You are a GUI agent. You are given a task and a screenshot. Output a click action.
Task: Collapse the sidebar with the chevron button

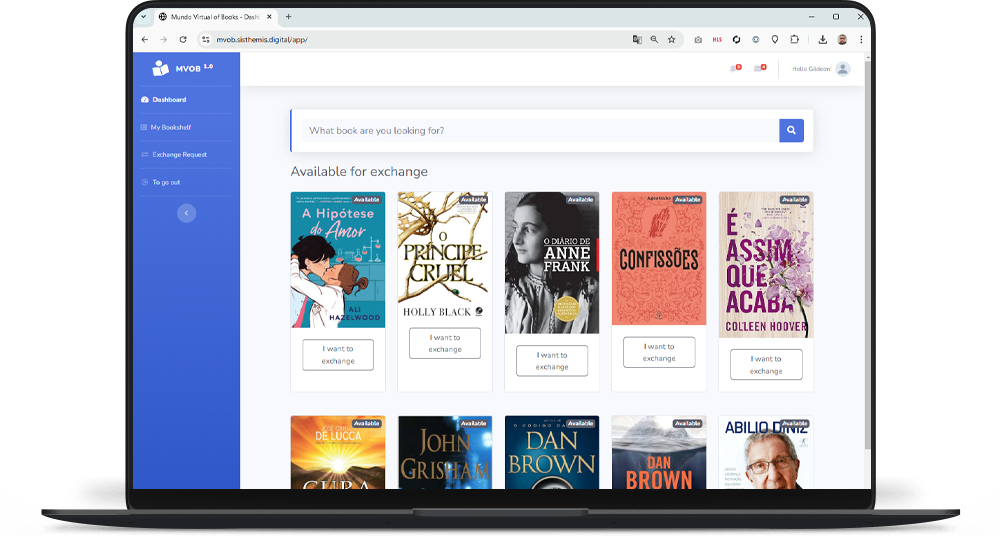point(186,213)
